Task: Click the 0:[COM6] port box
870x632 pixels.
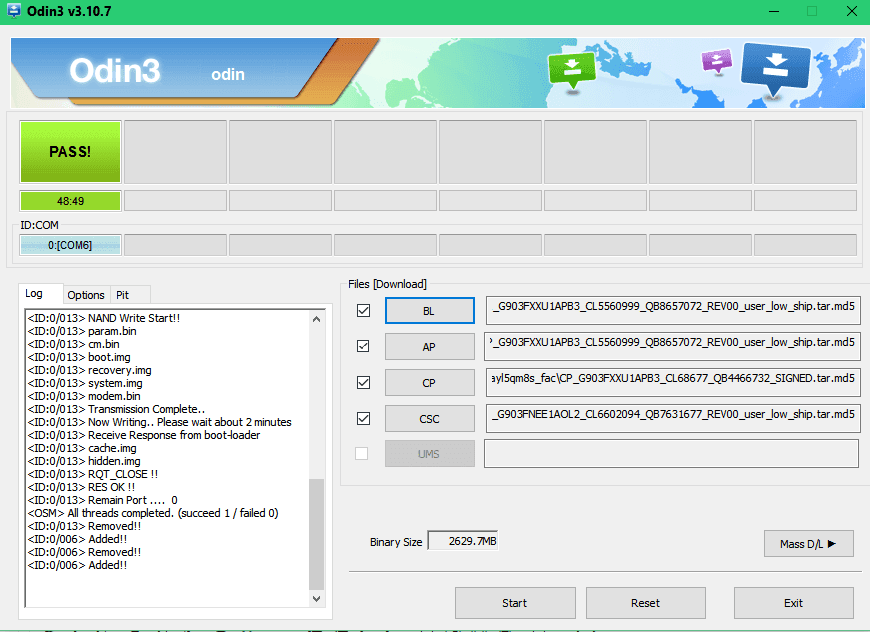Action: coord(70,245)
